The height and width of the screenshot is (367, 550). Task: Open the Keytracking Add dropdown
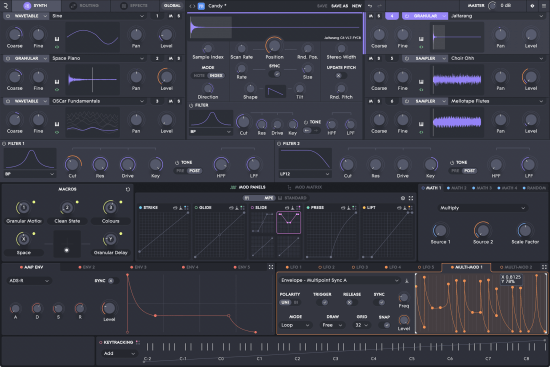[x=119, y=354]
